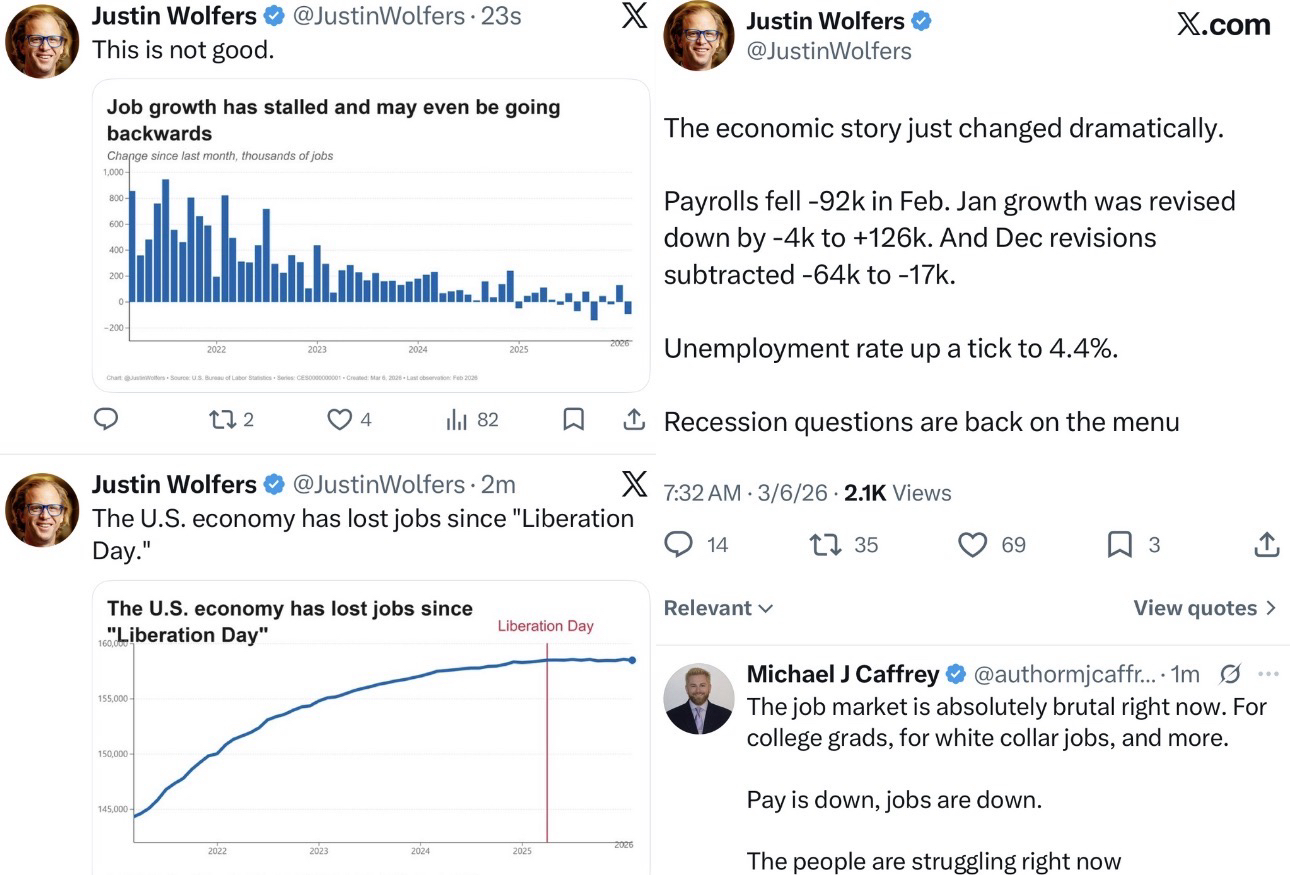Reply to the "This is not good" tweet

pos(106,420)
